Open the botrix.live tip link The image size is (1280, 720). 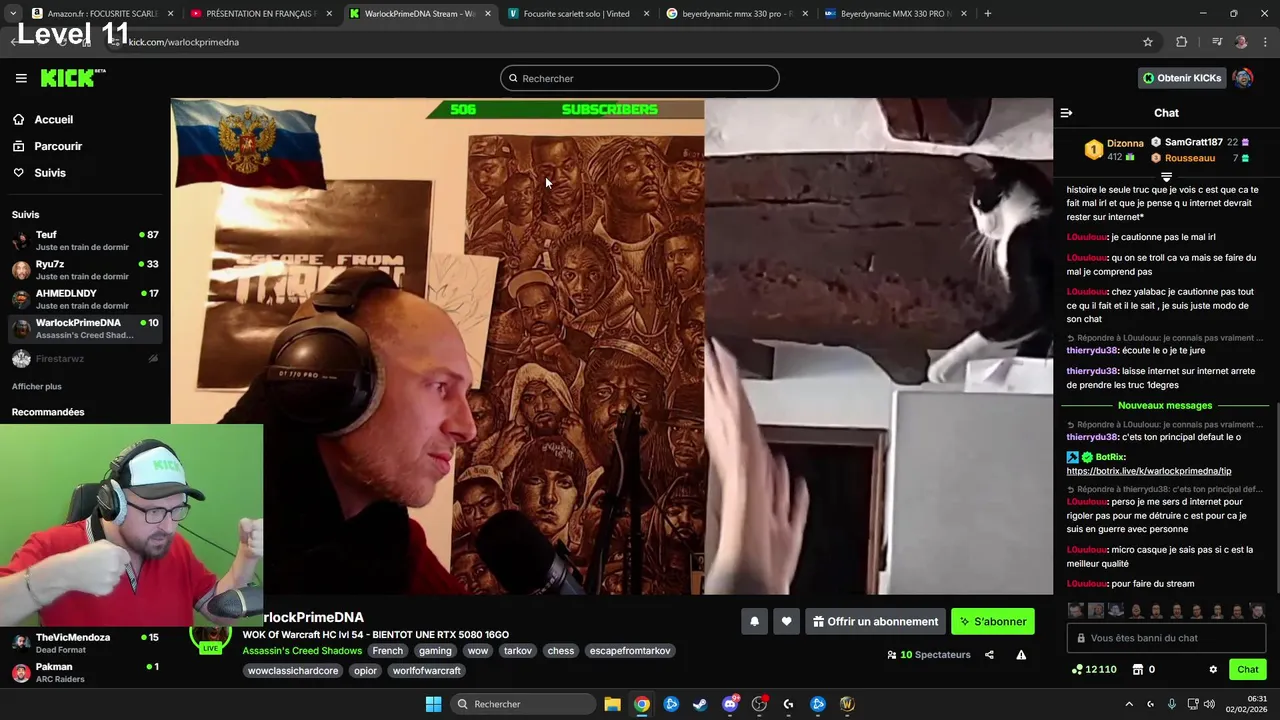point(1149,471)
